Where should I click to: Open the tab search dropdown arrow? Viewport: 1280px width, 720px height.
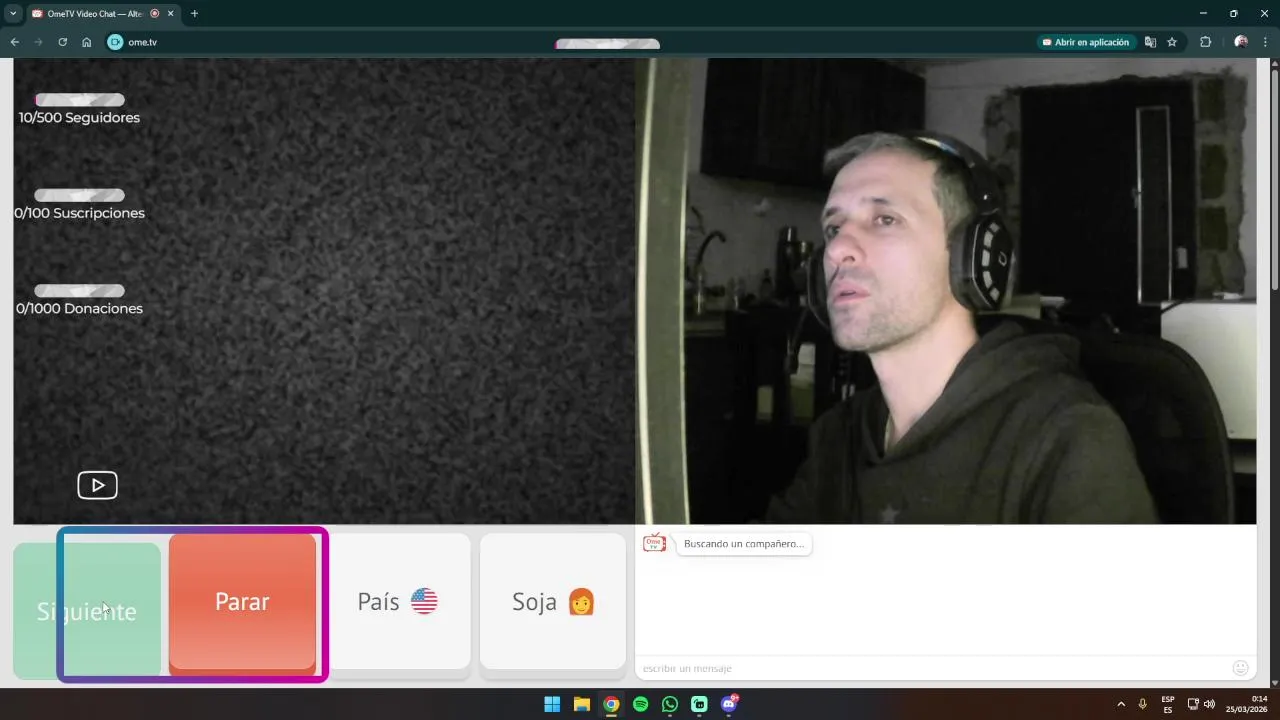(x=13, y=13)
